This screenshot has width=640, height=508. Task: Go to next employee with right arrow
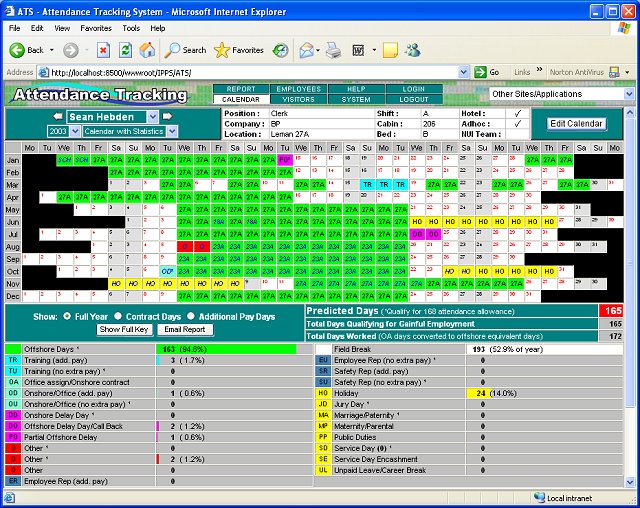pyautogui.click(x=167, y=116)
